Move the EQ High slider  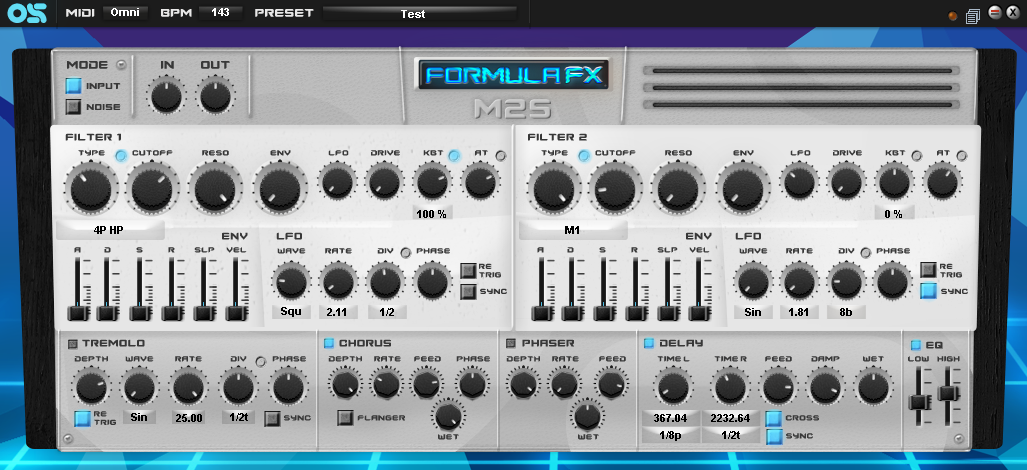947,393
